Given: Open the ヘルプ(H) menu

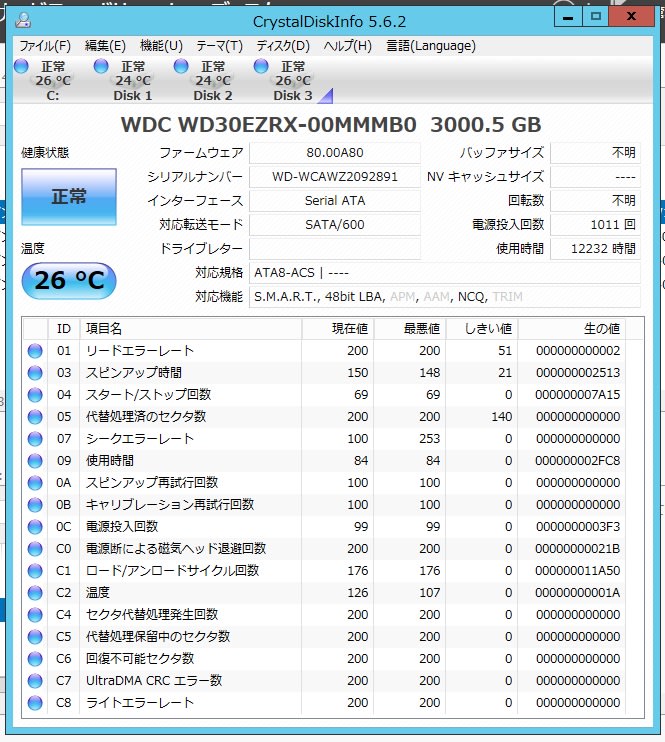Looking at the screenshot, I should pyautogui.click(x=348, y=46).
